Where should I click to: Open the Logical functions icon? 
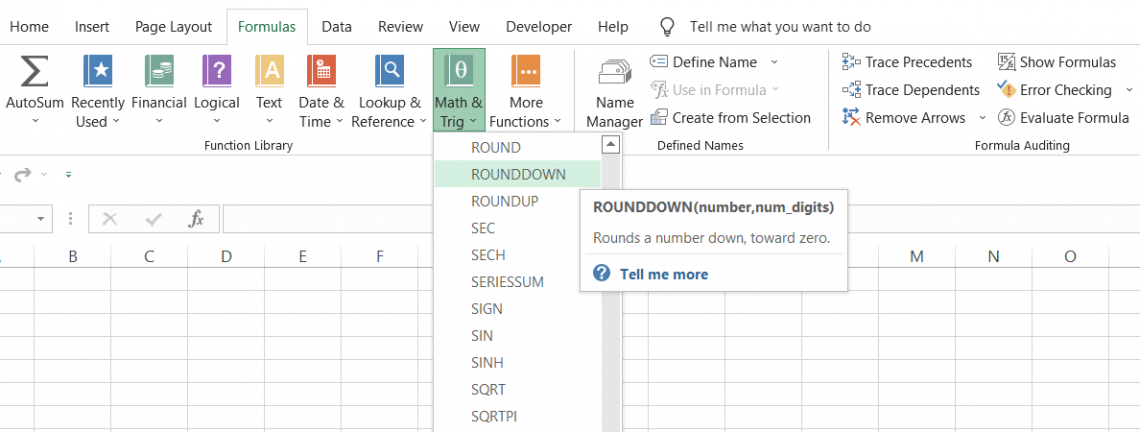pos(217,72)
